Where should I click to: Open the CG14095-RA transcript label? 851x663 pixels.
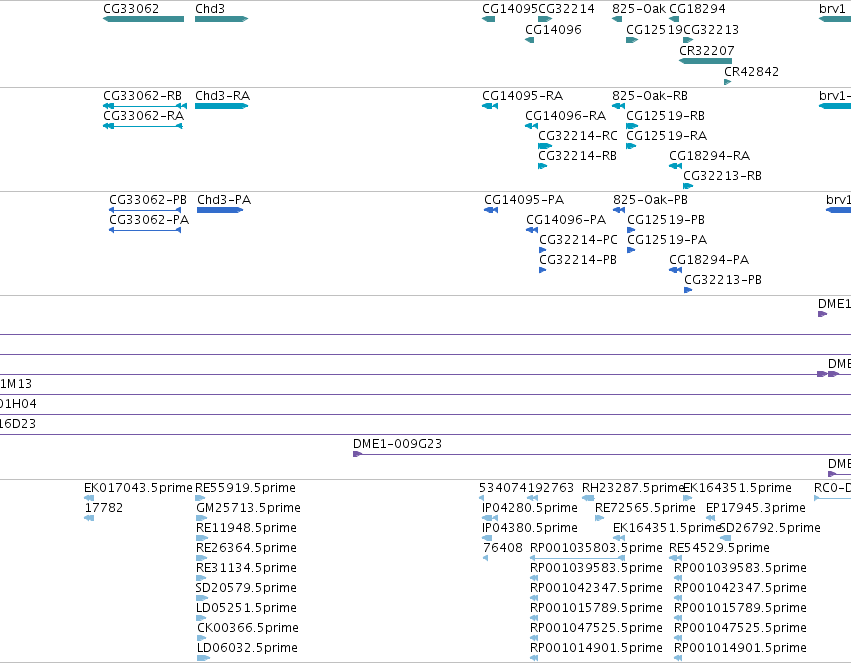coord(522,96)
